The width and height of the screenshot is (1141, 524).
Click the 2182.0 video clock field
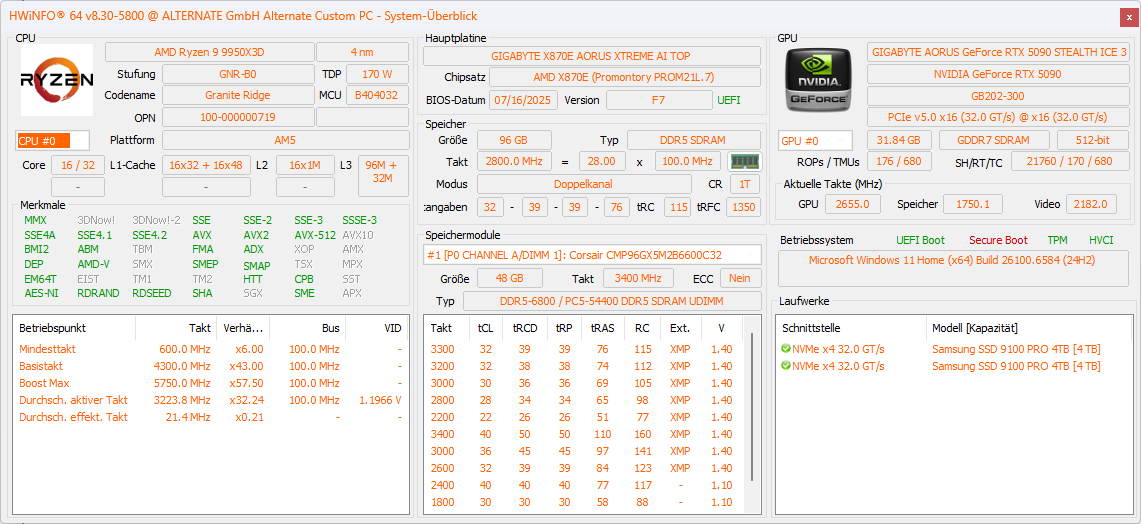coord(1091,205)
